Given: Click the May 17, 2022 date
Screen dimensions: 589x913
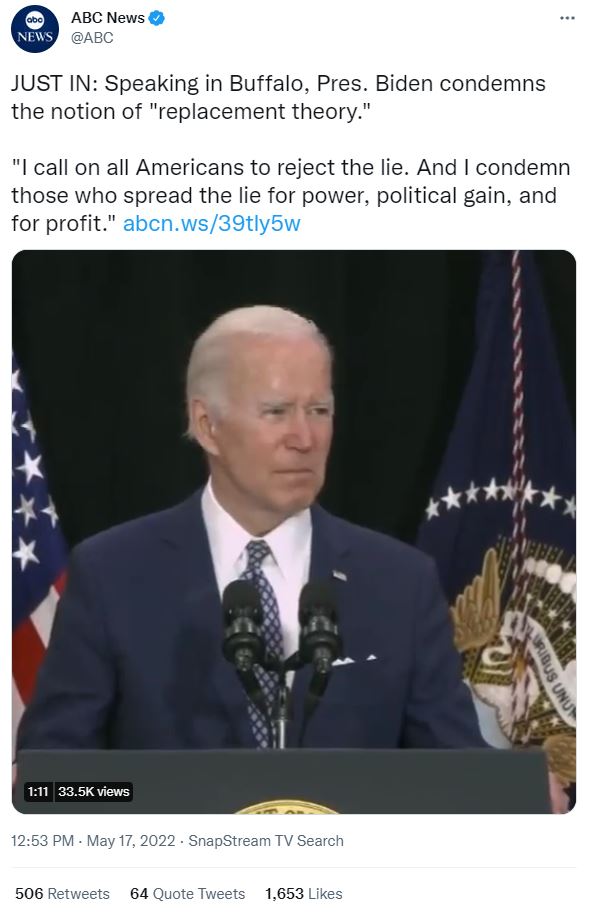Looking at the screenshot, I should 131,841.
